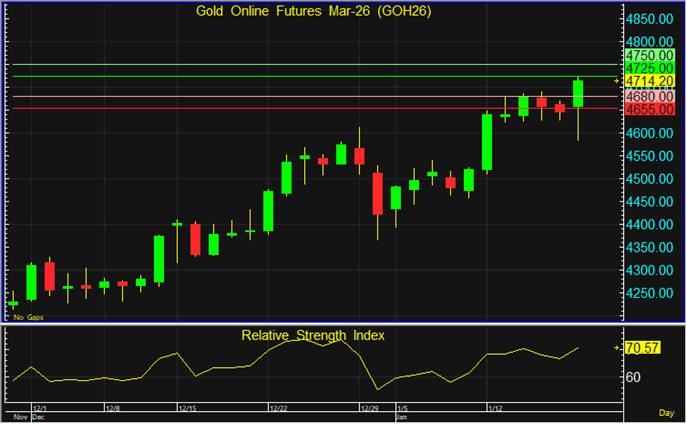687x424 pixels.
Task: Click the 12/22 date on the time axis
Action: point(278,409)
